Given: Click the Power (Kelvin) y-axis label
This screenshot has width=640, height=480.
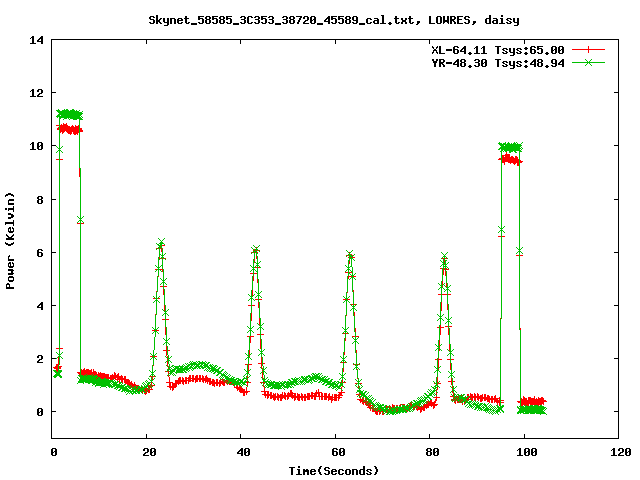Looking at the screenshot, I should click(10, 240).
